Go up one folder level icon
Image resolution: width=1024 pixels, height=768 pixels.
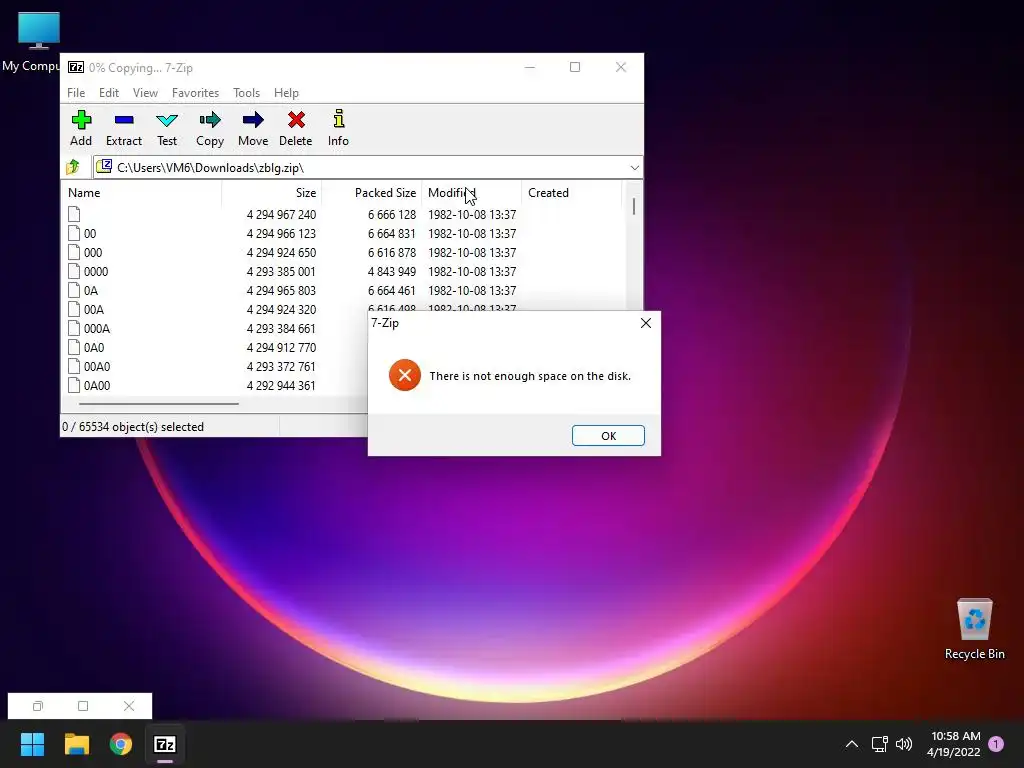73,167
